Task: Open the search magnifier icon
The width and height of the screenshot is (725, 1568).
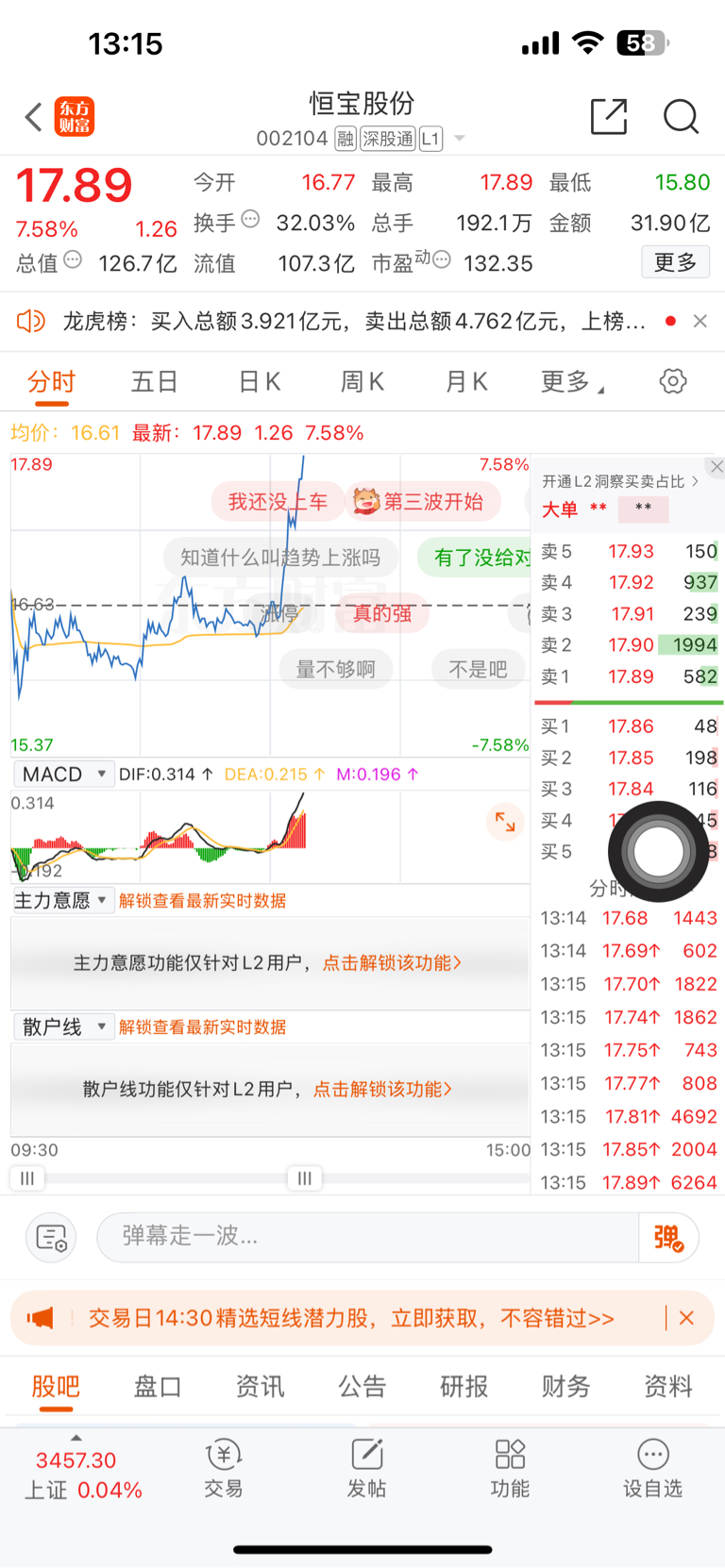Action: 681,117
